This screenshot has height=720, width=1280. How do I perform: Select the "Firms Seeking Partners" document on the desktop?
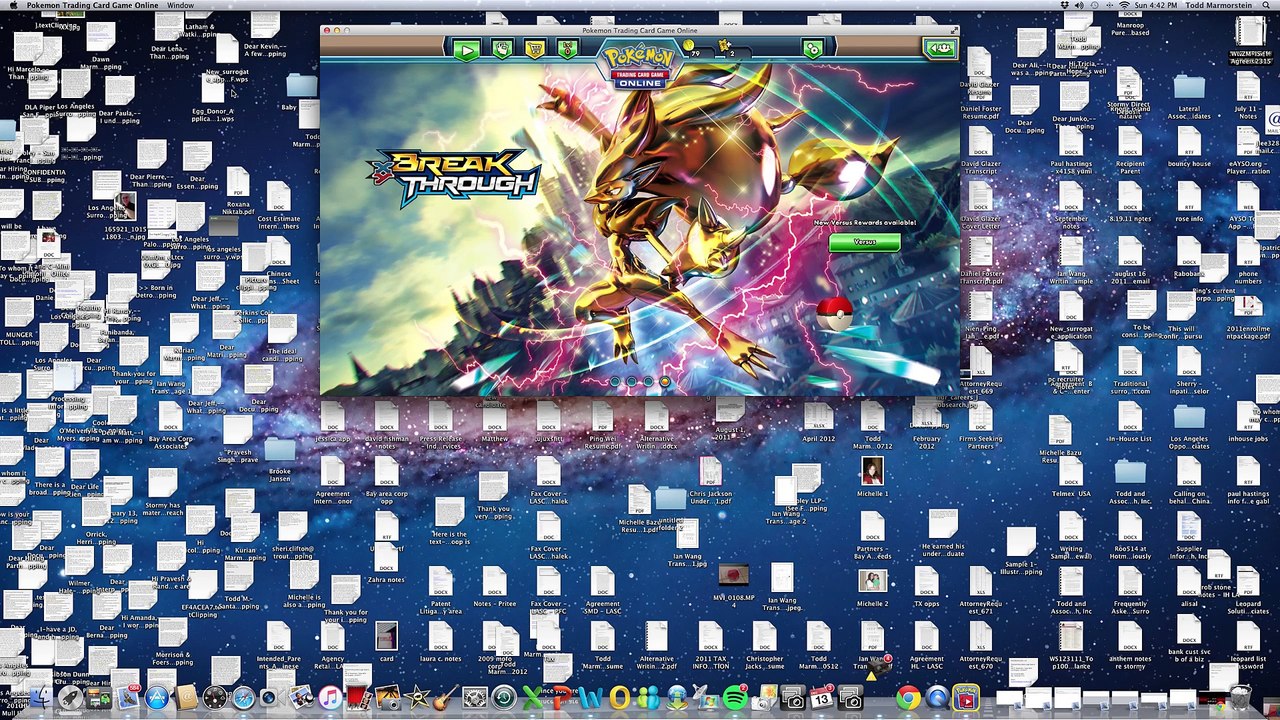tap(980, 425)
